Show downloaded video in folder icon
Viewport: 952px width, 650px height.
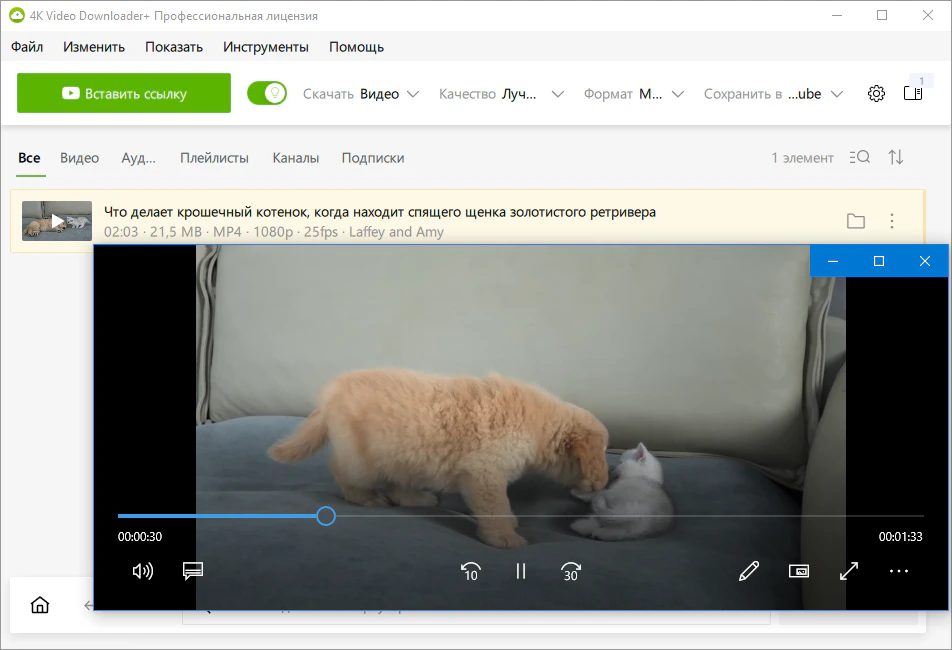click(x=856, y=221)
